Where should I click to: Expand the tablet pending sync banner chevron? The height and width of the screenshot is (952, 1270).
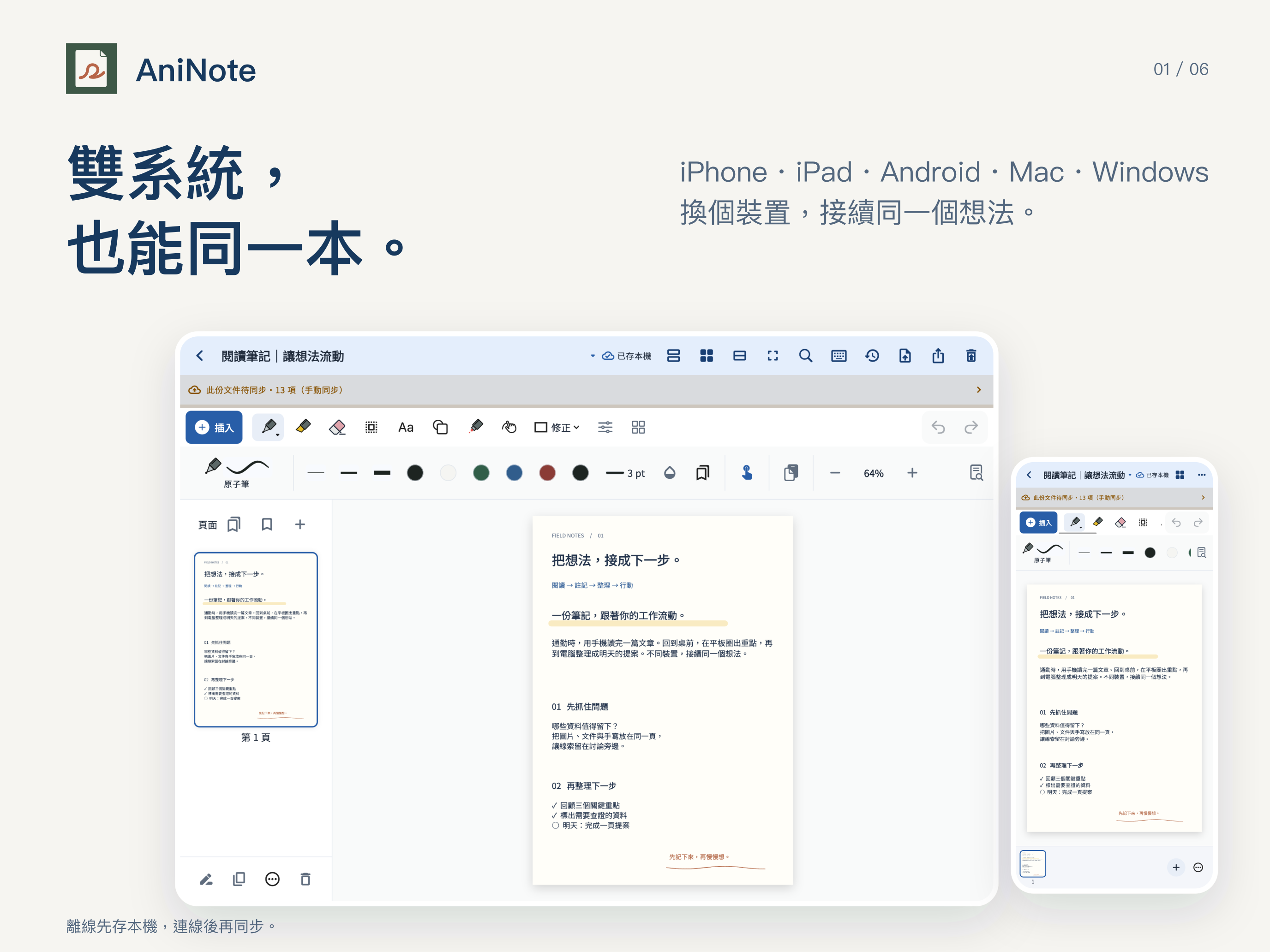979,390
